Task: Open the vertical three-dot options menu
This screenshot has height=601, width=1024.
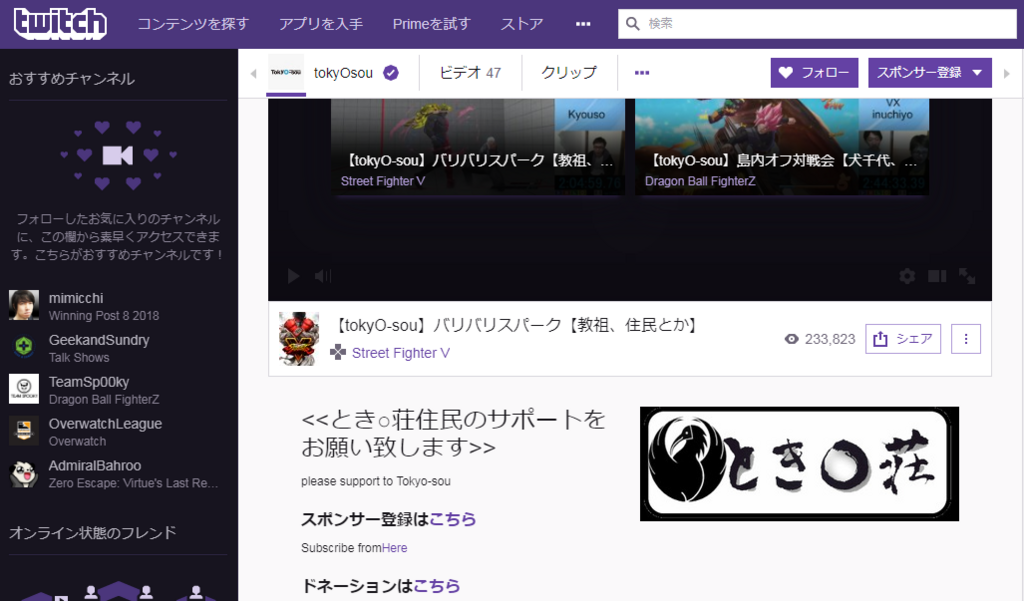Action: [x=966, y=339]
